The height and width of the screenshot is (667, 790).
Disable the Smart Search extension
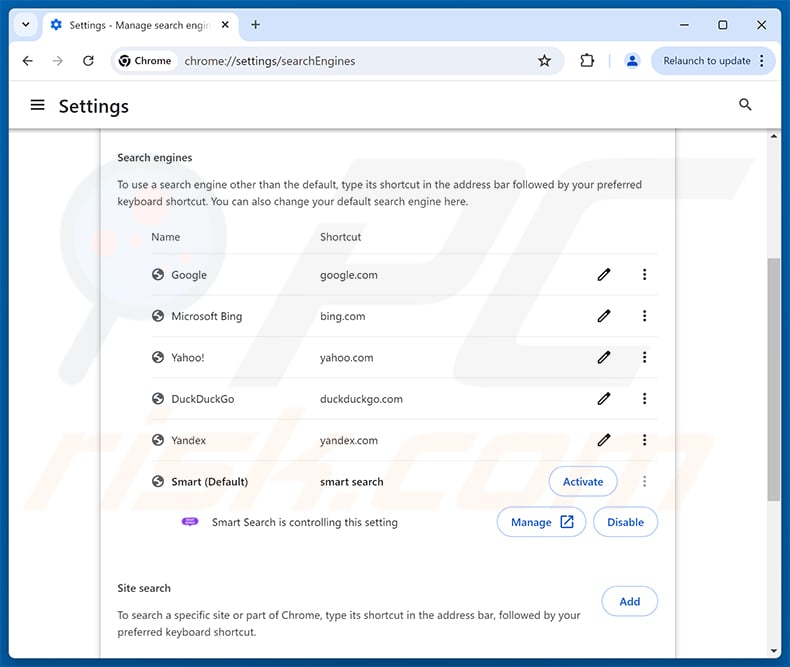625,522
